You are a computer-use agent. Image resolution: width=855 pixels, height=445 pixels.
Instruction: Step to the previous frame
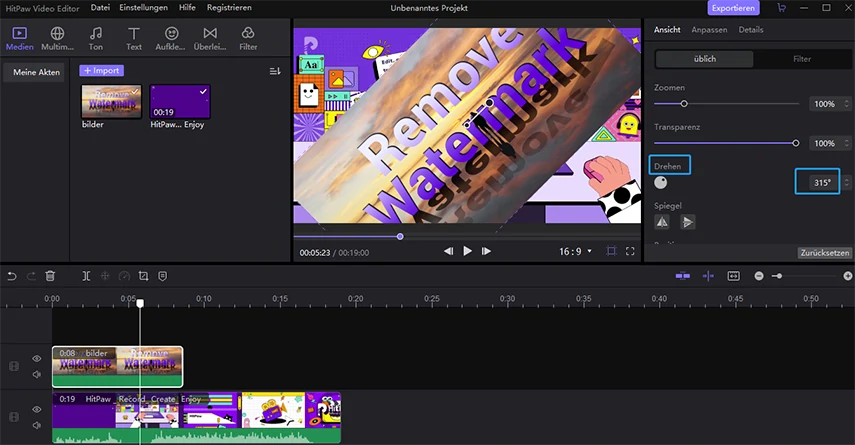coord(448,251)
